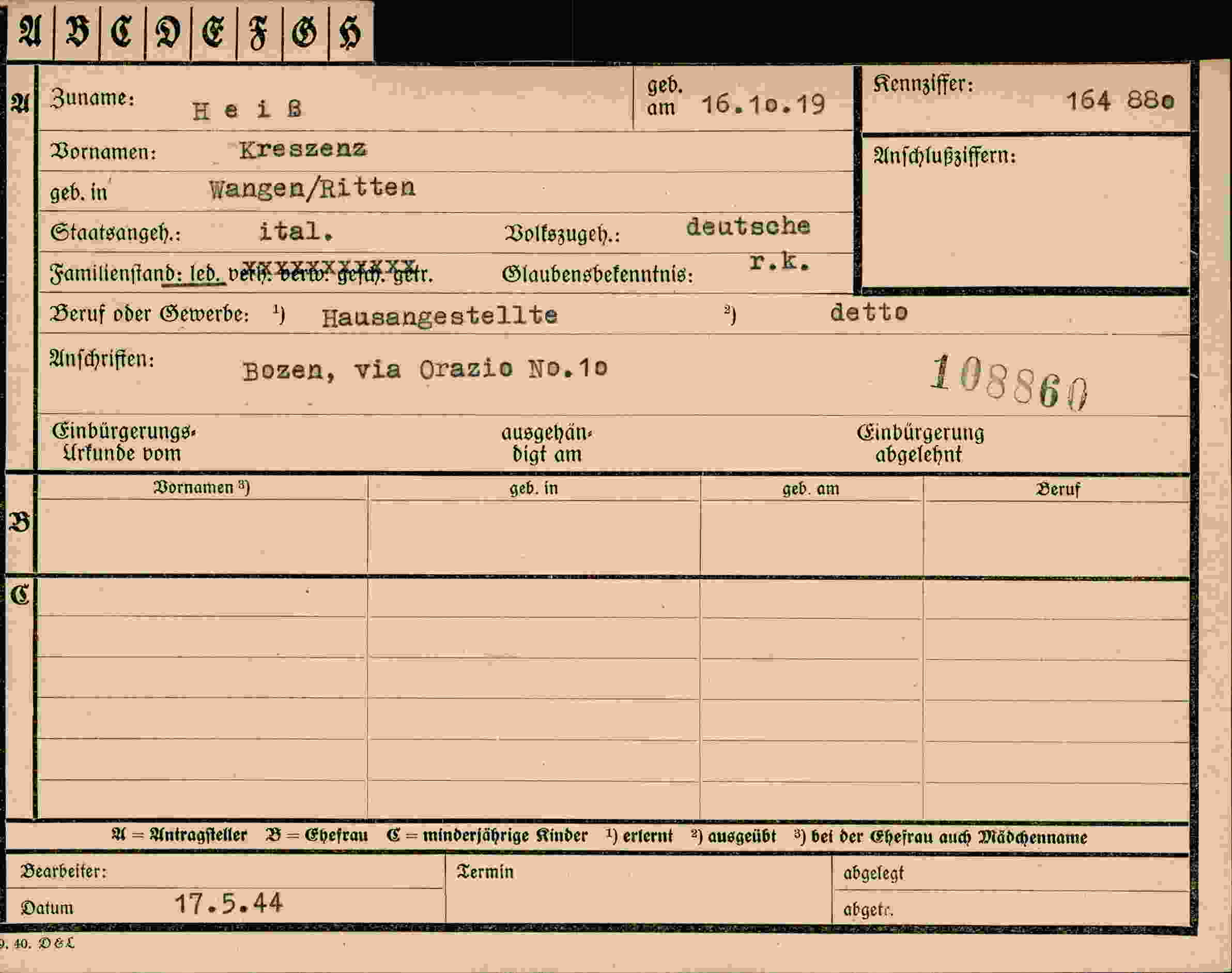The height and width of the screenshot is (973, 1232).
Task: Click the 'abgelegt' label
Action: (x=873, y=873)
